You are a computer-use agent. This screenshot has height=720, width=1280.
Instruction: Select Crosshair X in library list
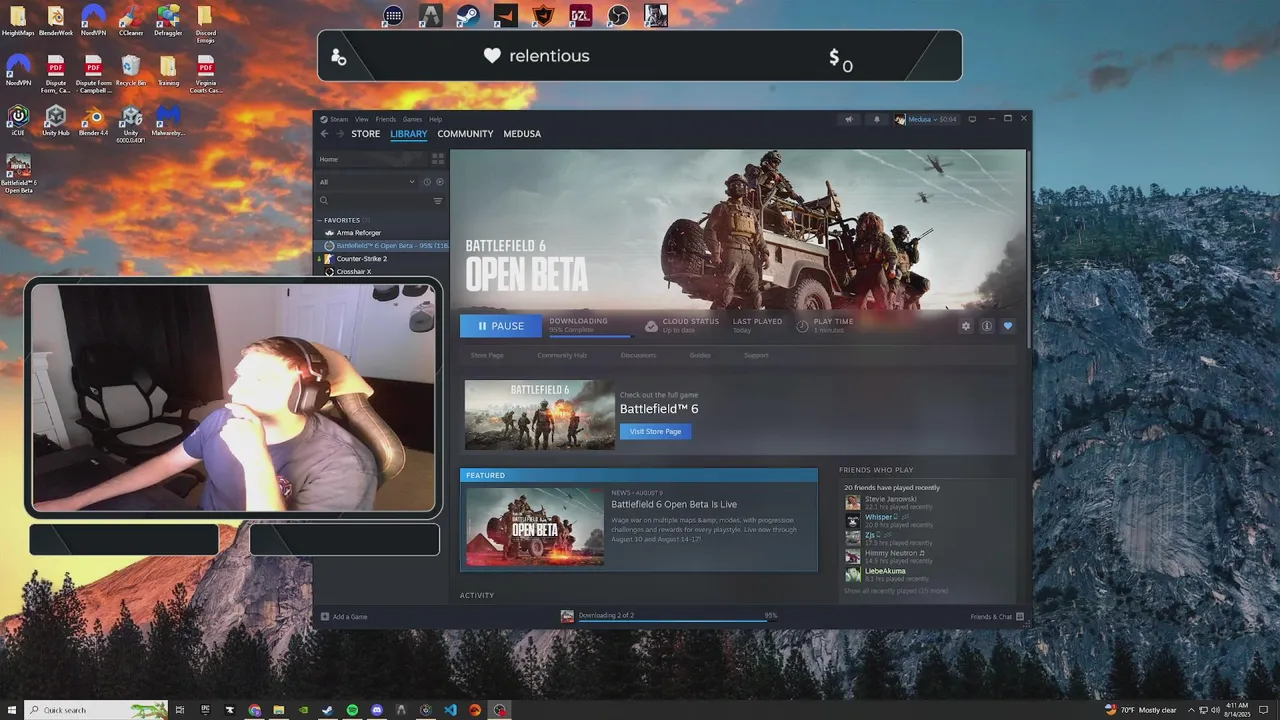click(x=353, y=272)
